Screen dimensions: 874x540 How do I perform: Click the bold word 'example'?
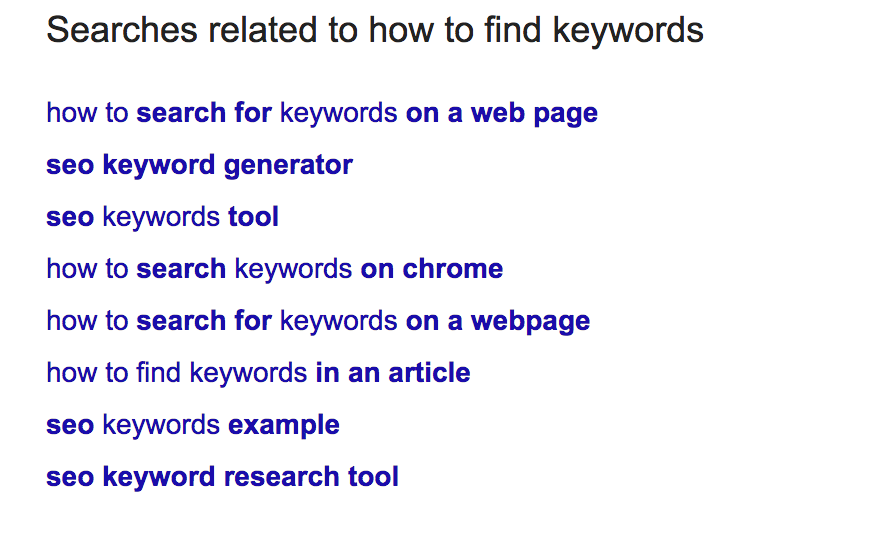pos(284,426)
